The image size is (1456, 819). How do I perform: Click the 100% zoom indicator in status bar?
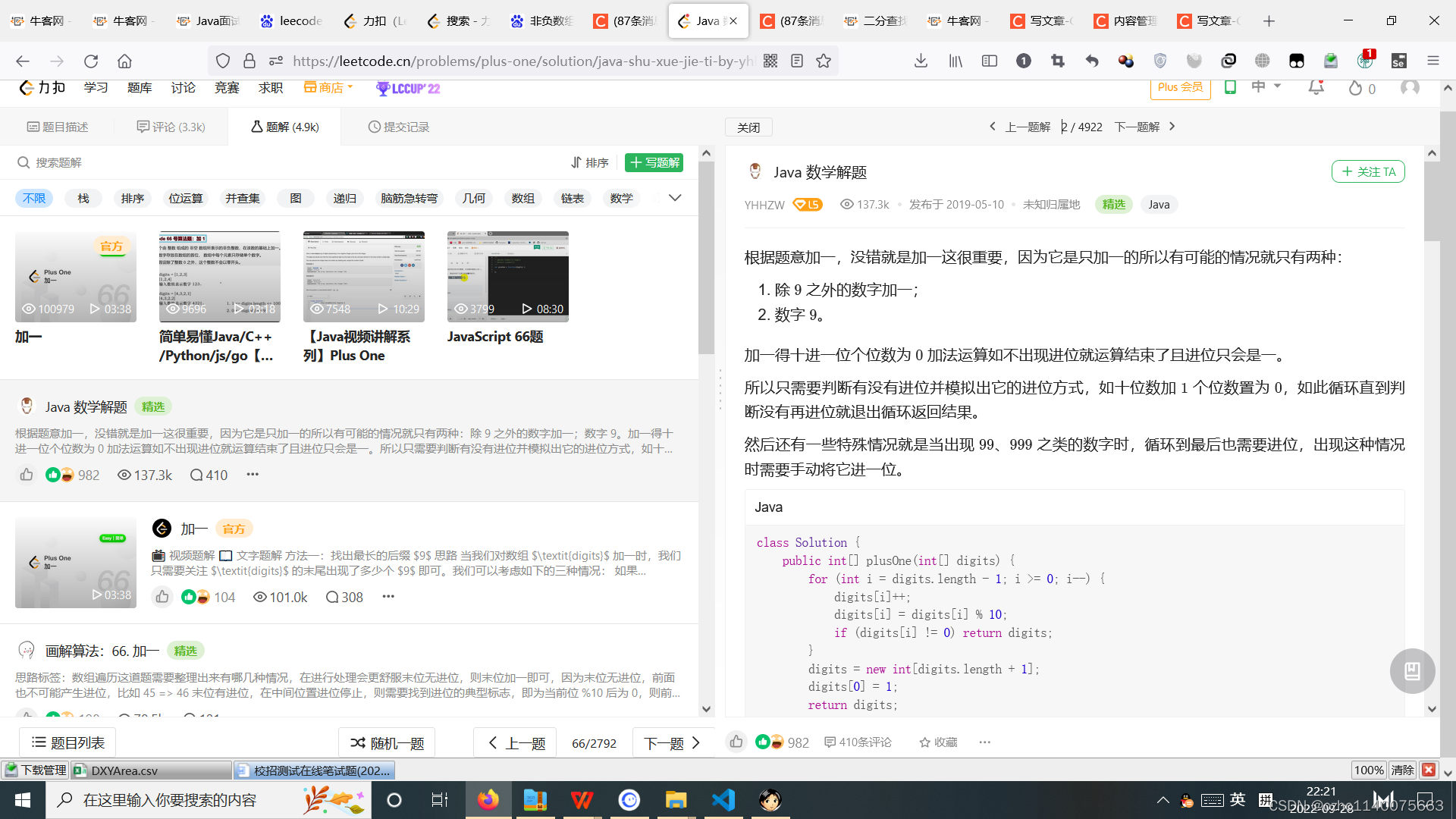point(1369,770)
